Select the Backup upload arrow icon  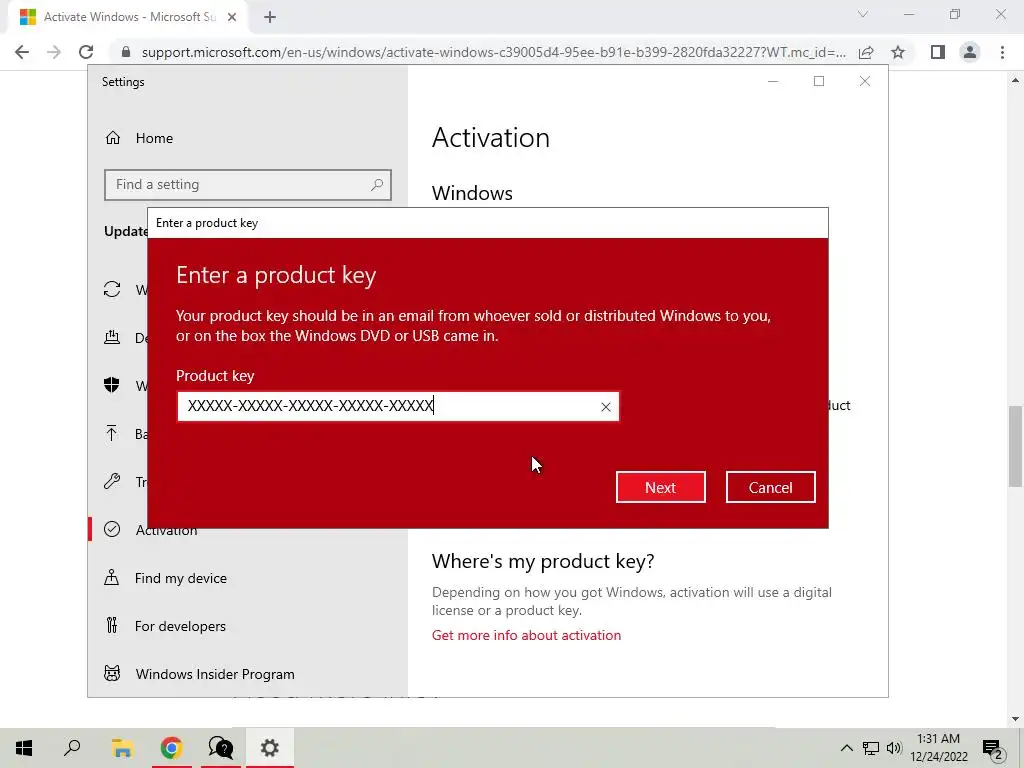pyautogui.click(x=112, y=433)
